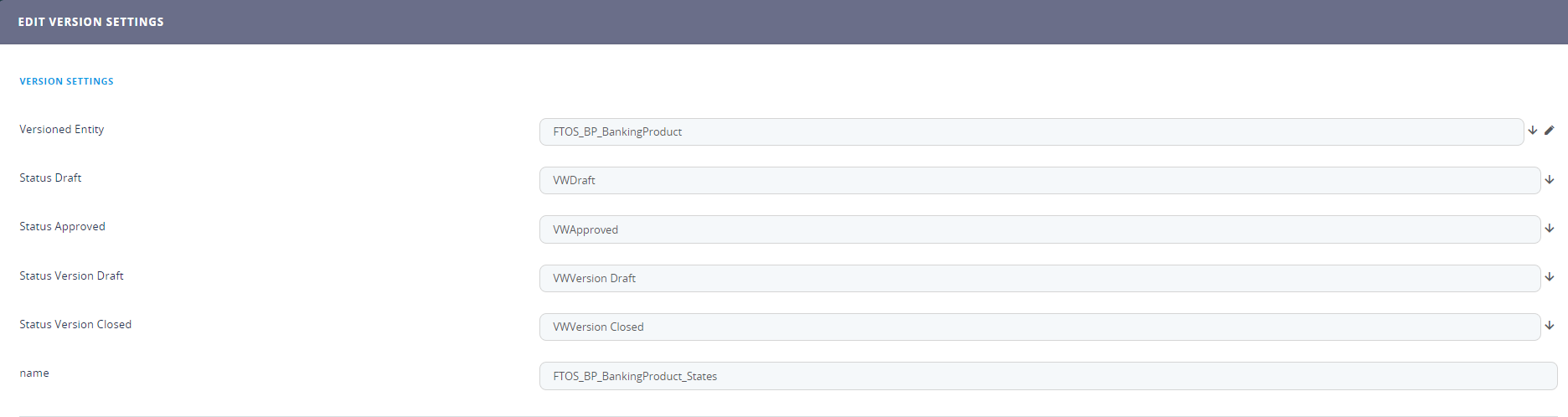Click the Versioned Entity label
1568x417 pixels.
pyautogui.click(x=62, y=129)
